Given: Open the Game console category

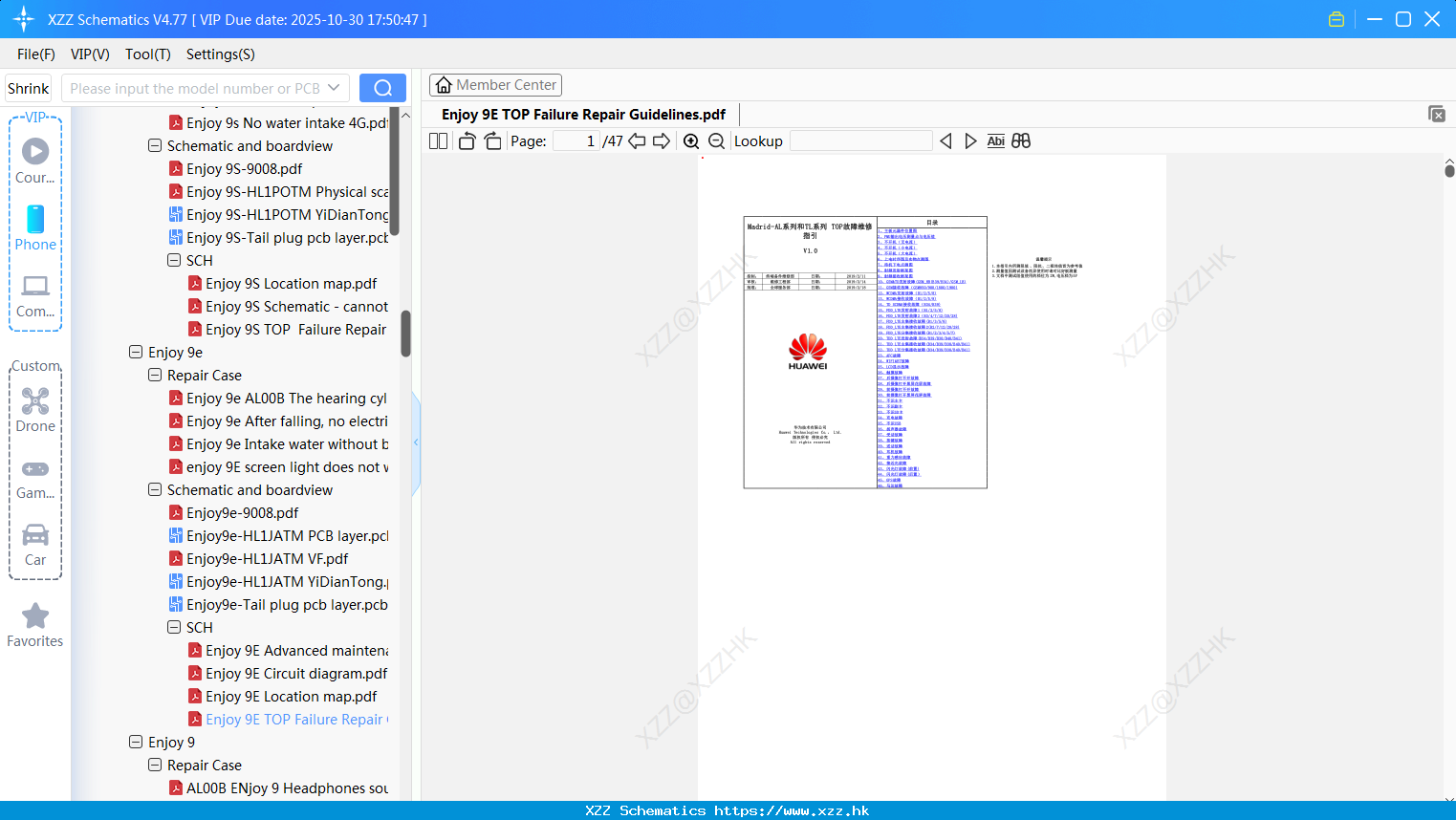Looking at the screenshot, I should (x=35, y=478).
